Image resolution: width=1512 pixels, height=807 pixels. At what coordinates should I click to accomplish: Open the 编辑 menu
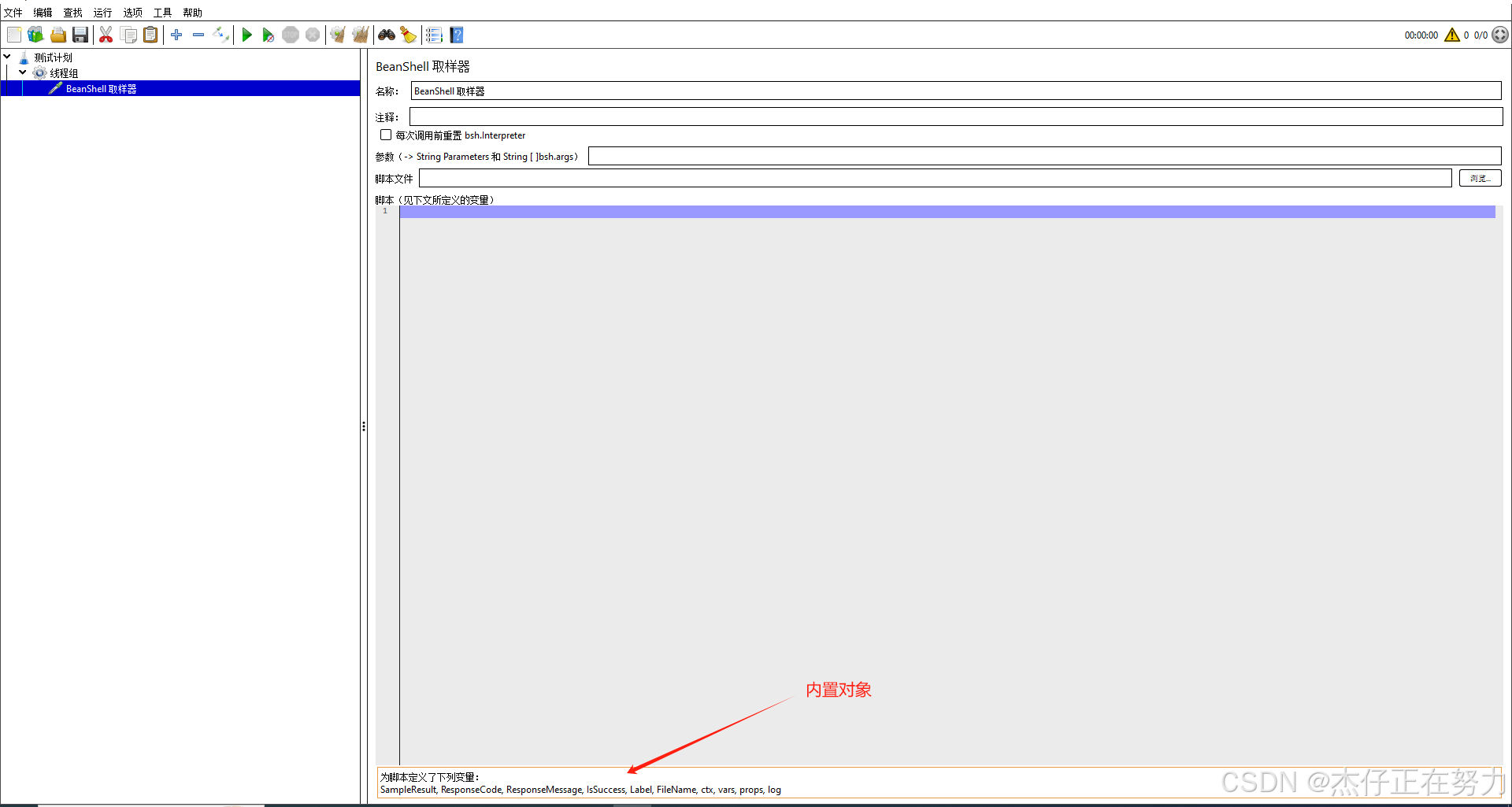[x=43, y=13]
